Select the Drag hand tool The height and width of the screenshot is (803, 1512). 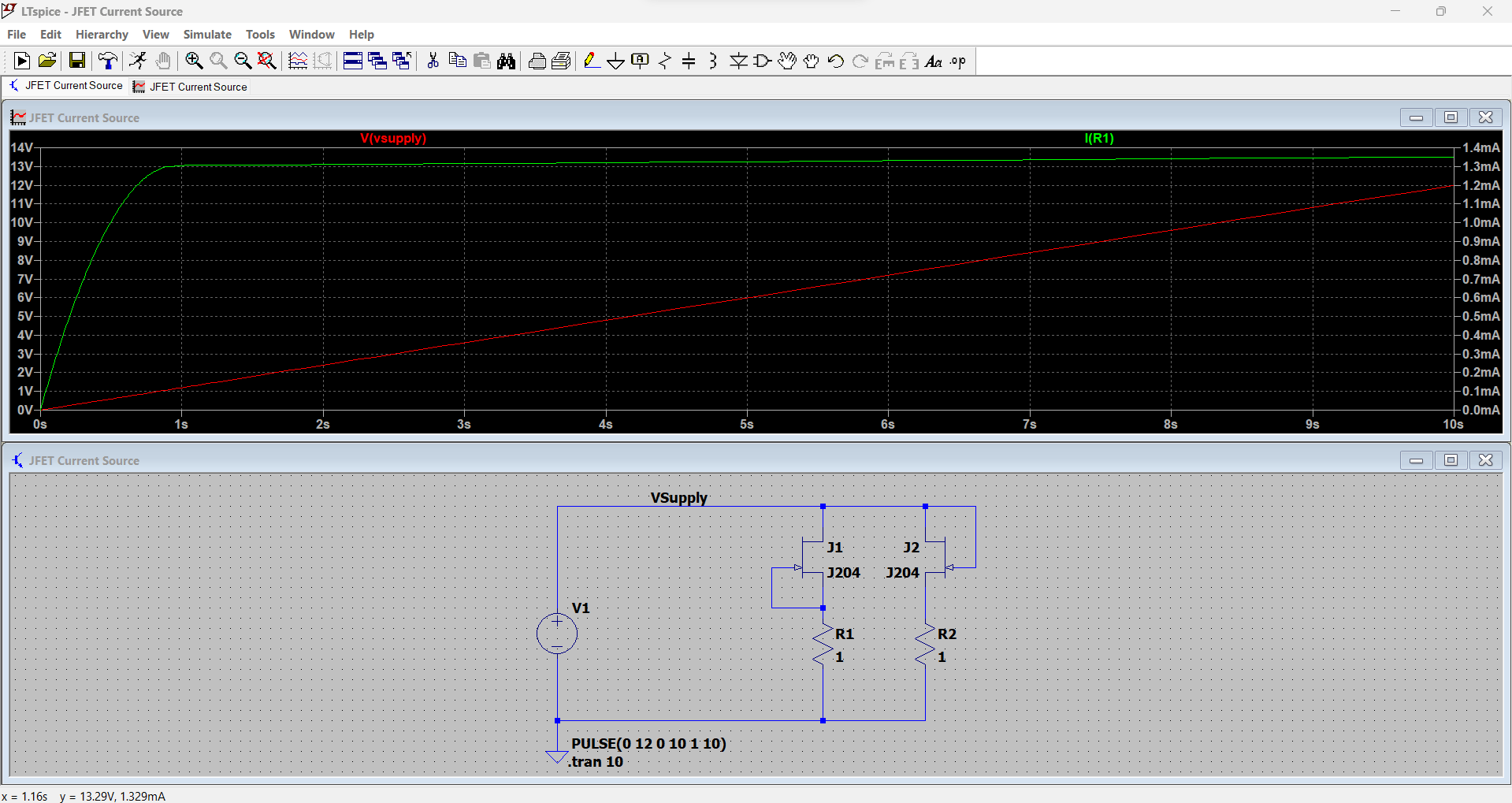click(x=812, y=61)
